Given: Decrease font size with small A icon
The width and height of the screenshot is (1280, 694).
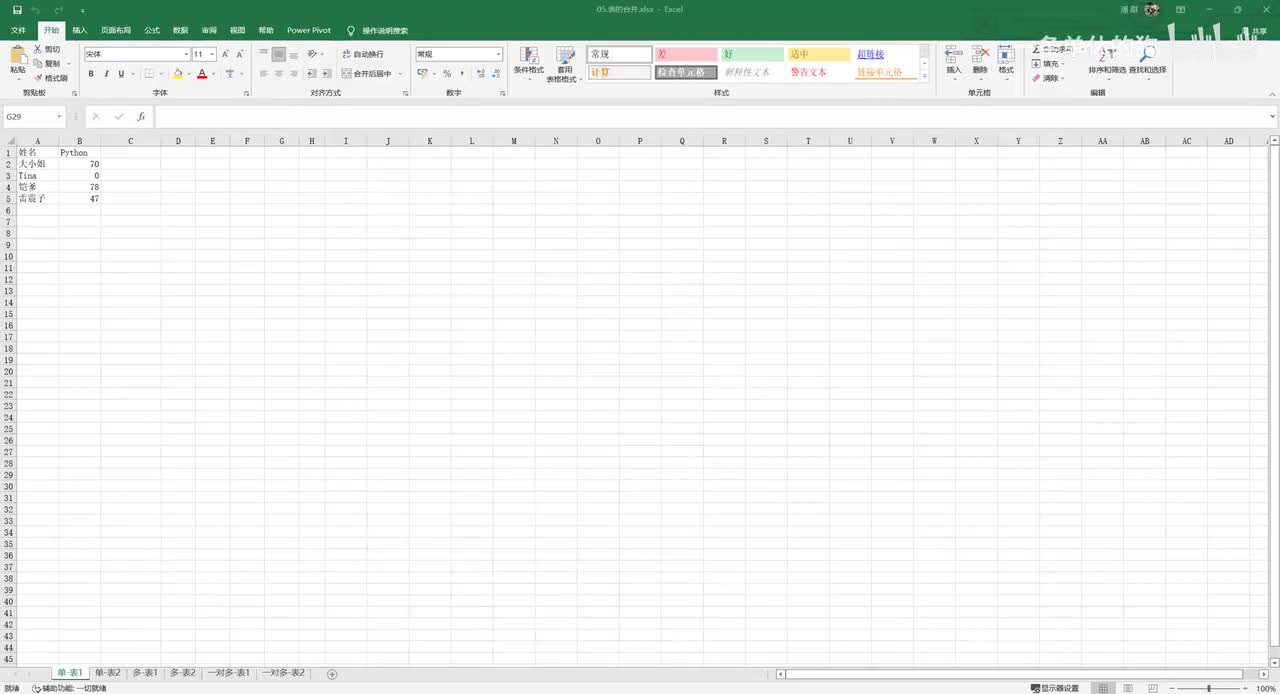Looking at the screenshot, I should tap(240, 54).
